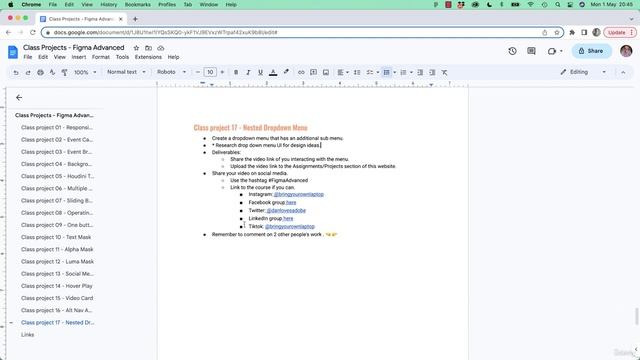Click the Print icon
640x360 pixels.
(40, 72)
